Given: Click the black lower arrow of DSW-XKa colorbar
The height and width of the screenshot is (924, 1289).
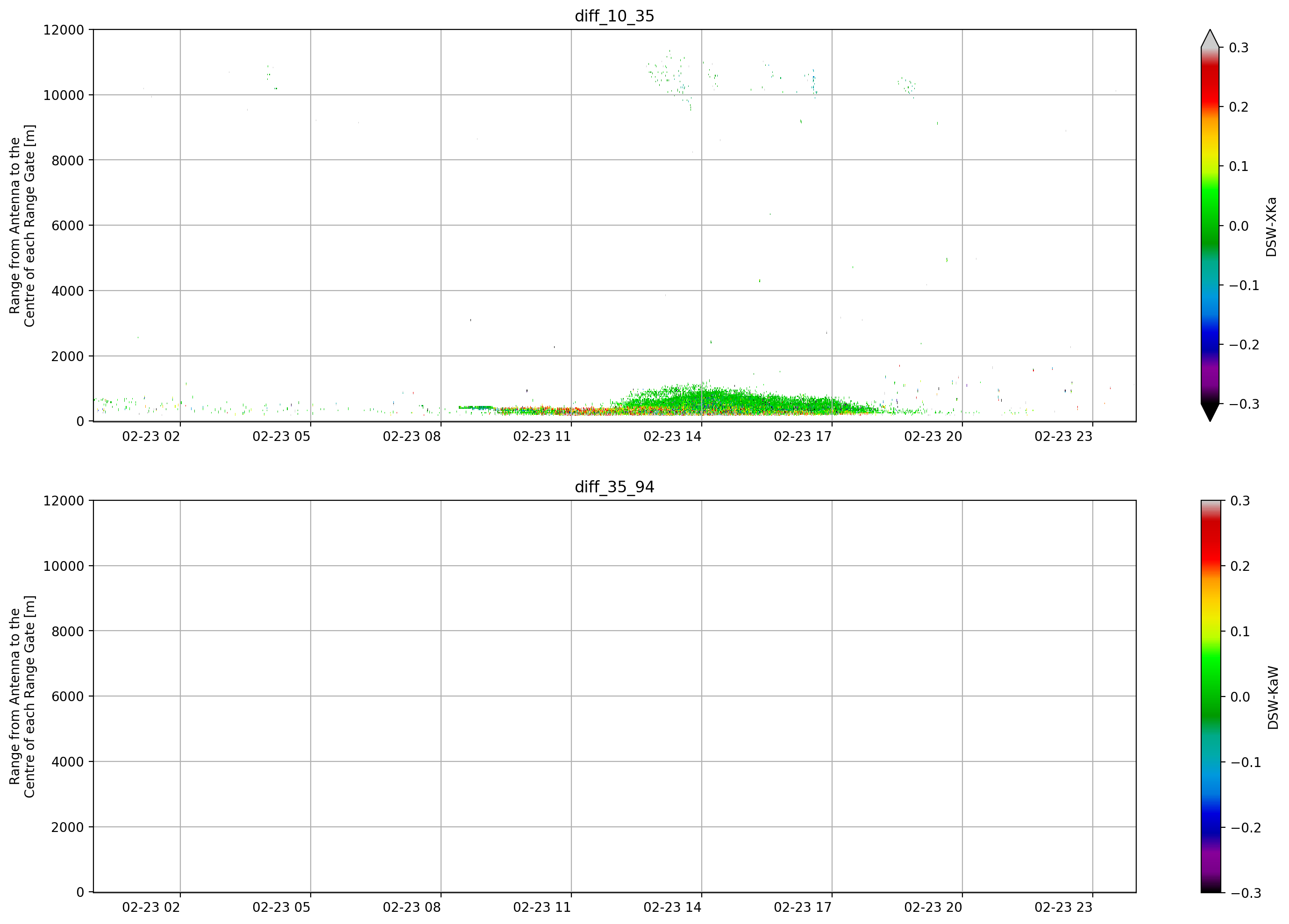Looking at the screenshot, I should pyautogui.click(x=1210, y=412).
